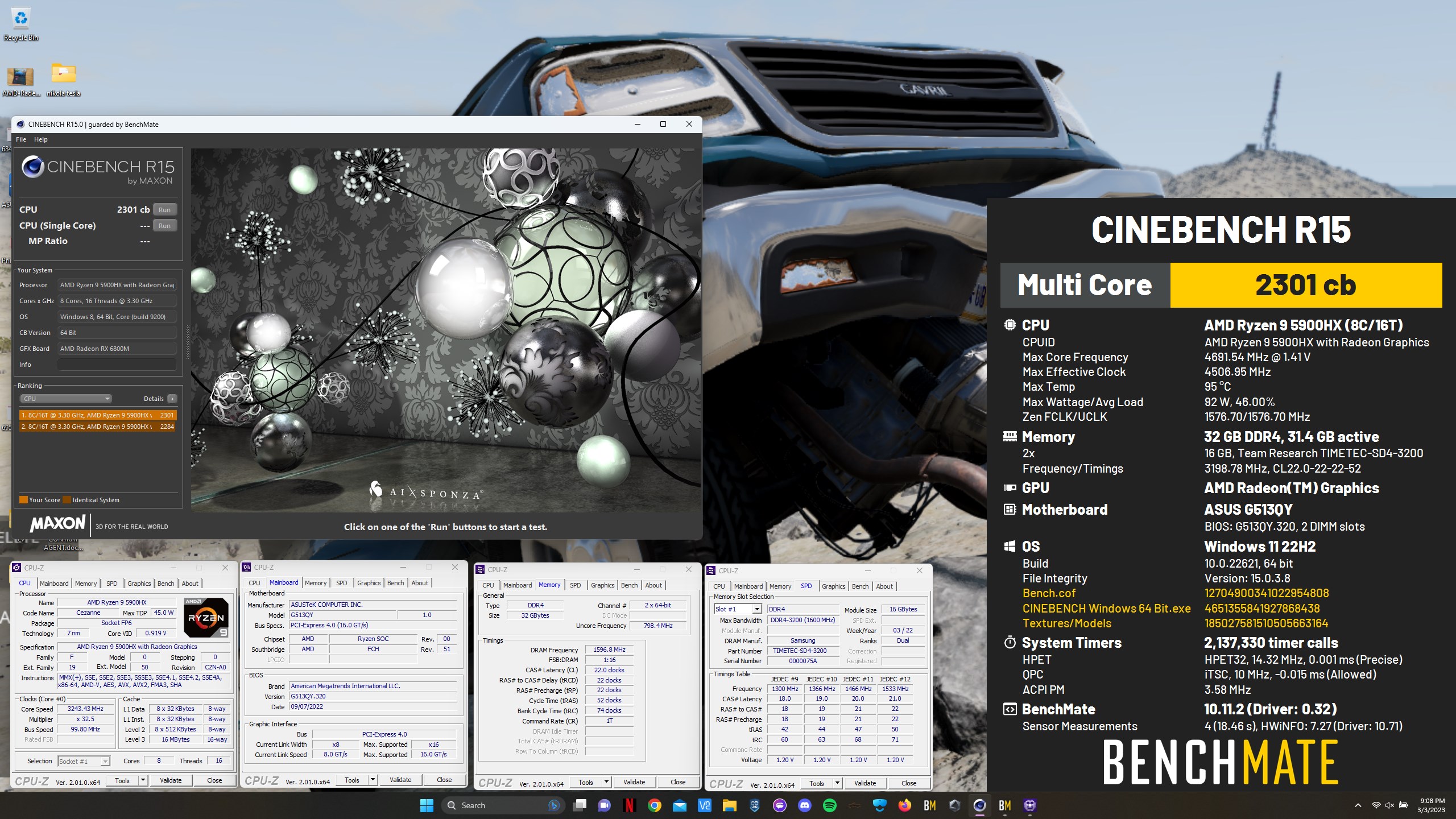Viewport: 1456px width, 819px height.
Task: Open File Explorer from the taskbar
Action: tap(729, 805)
